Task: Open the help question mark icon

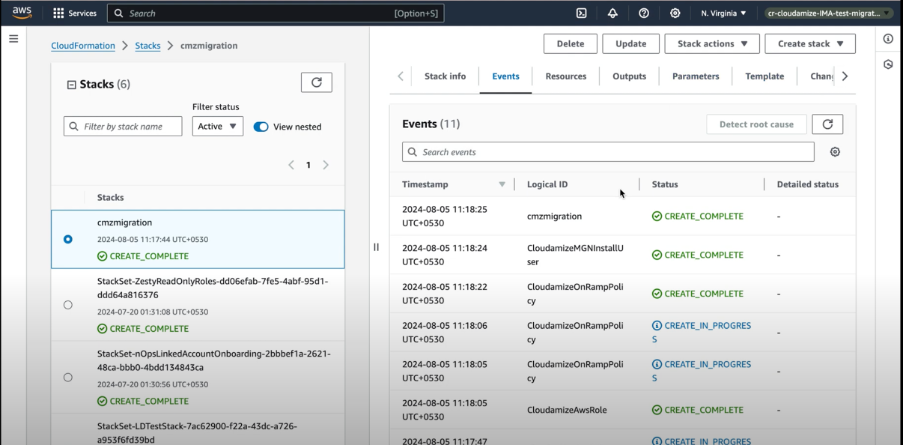Action: click(x=643, y=14)
